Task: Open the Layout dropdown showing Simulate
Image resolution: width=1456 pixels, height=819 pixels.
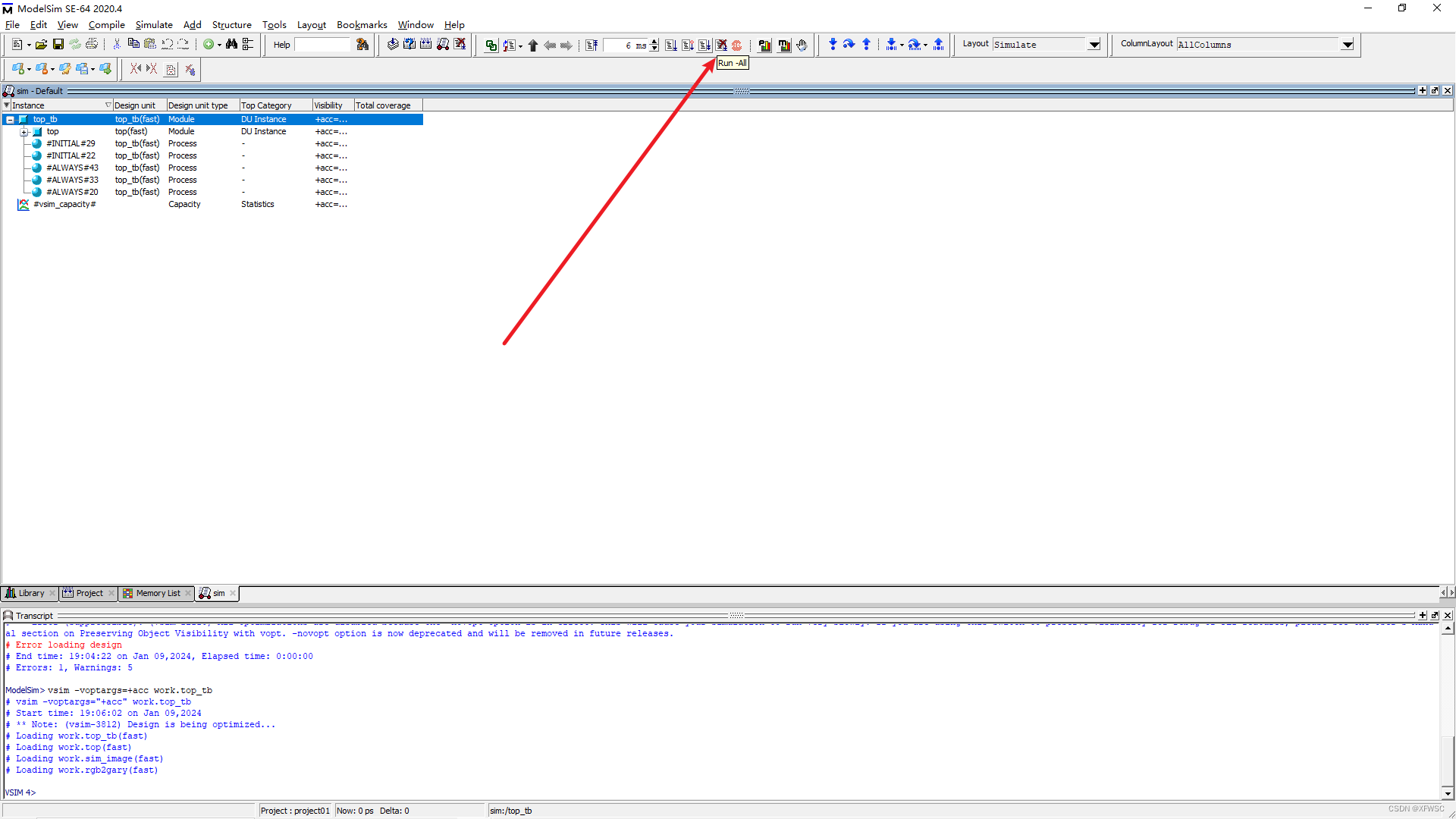Action: tap(1094, 44)
